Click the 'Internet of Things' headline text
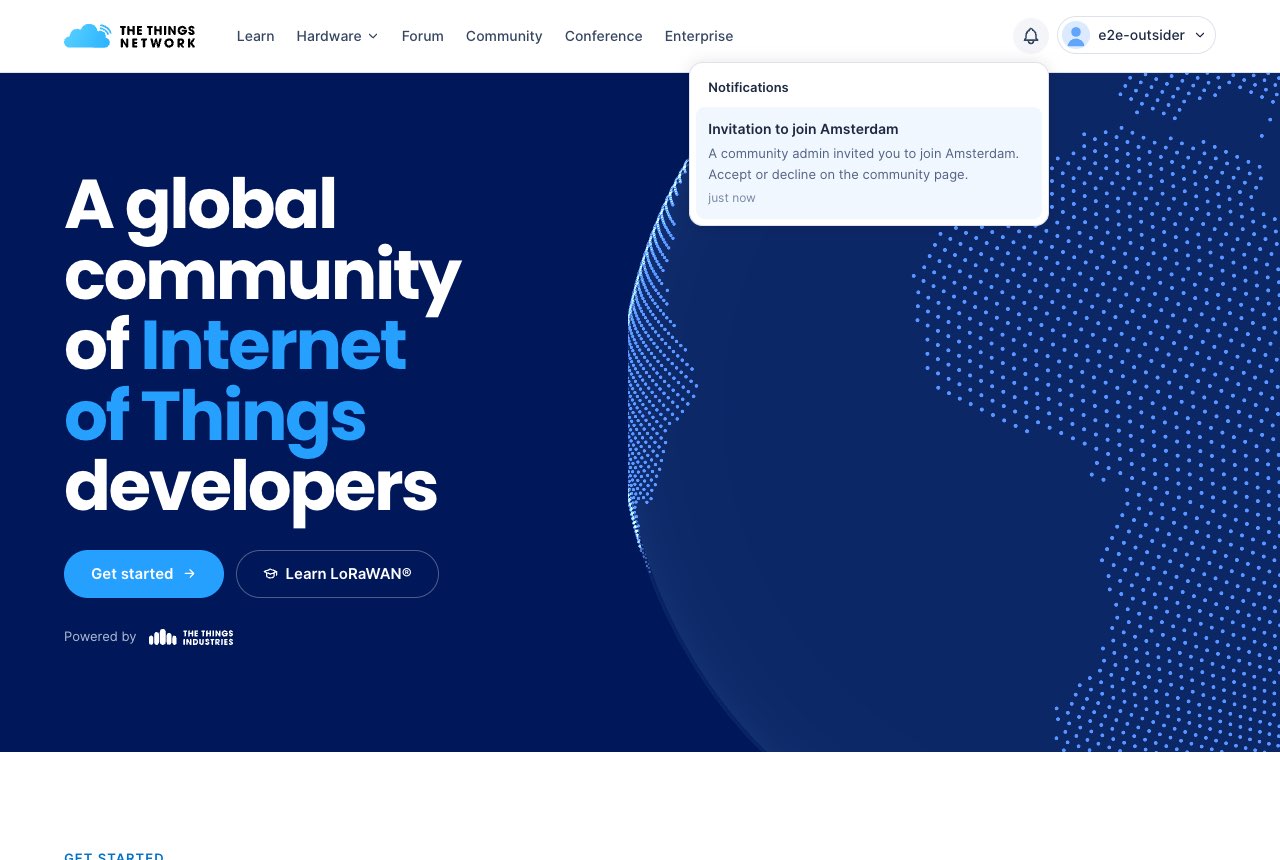 click(x=235, y=380)
